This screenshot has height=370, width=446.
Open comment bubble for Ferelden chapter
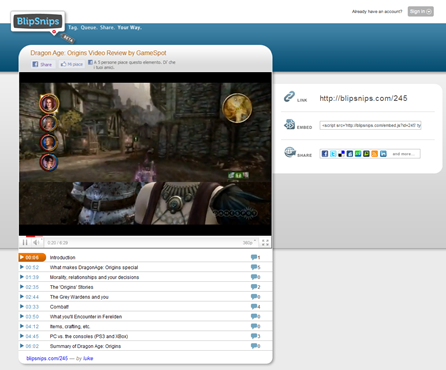tap(255, 316)
